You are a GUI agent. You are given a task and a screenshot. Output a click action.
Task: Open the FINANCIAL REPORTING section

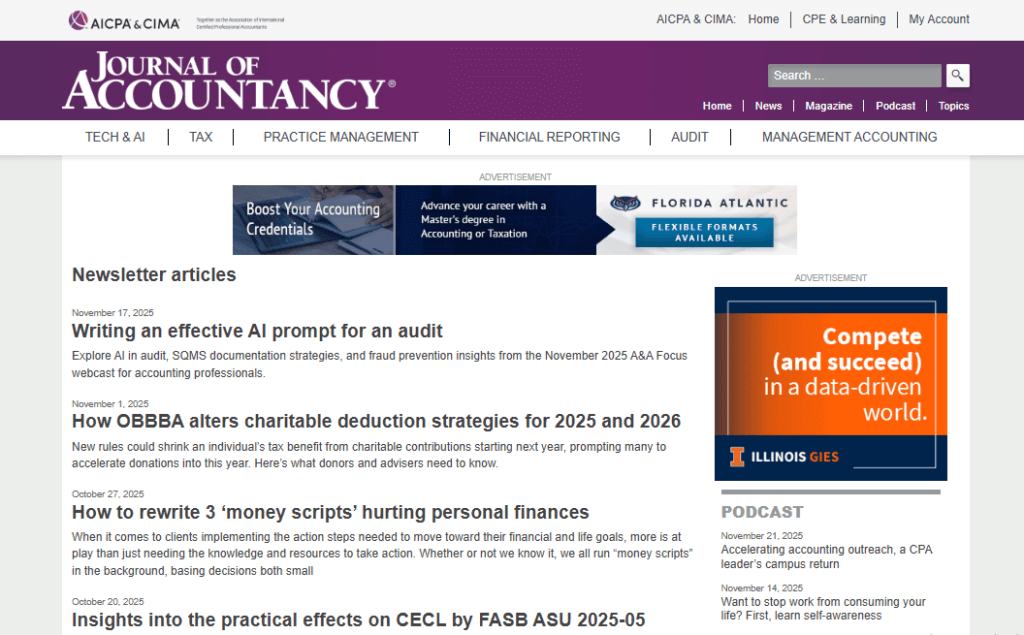(x=549, y=137)
